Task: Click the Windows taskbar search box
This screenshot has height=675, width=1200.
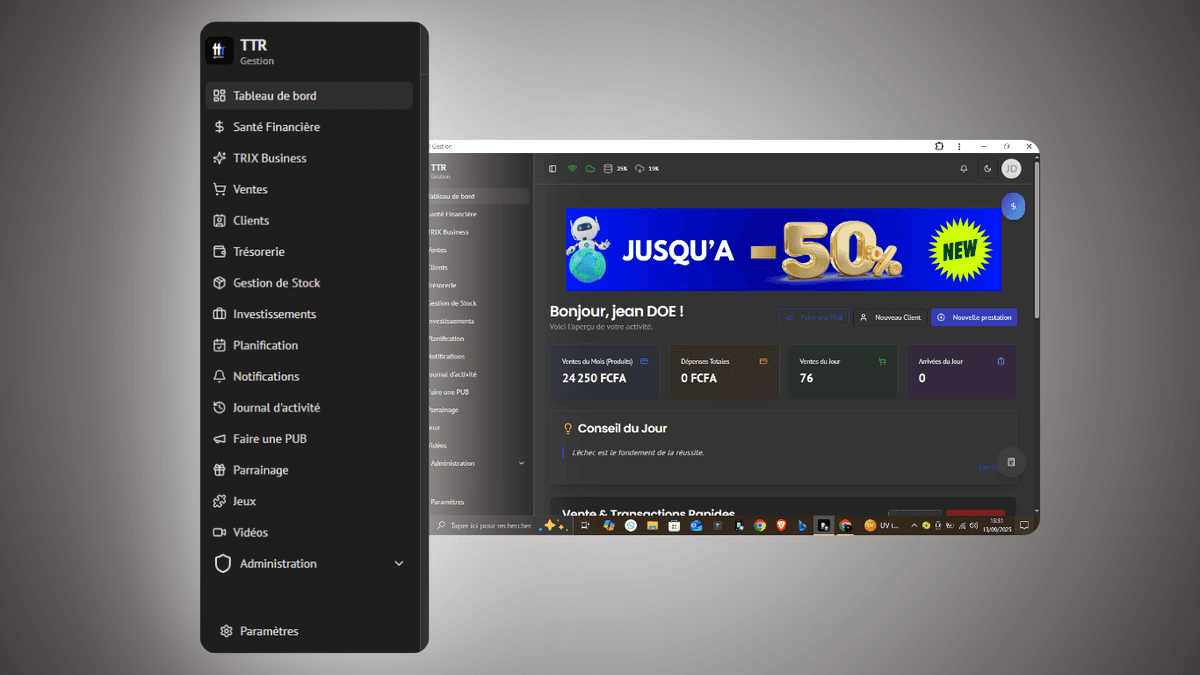Action: coord(484,525)
